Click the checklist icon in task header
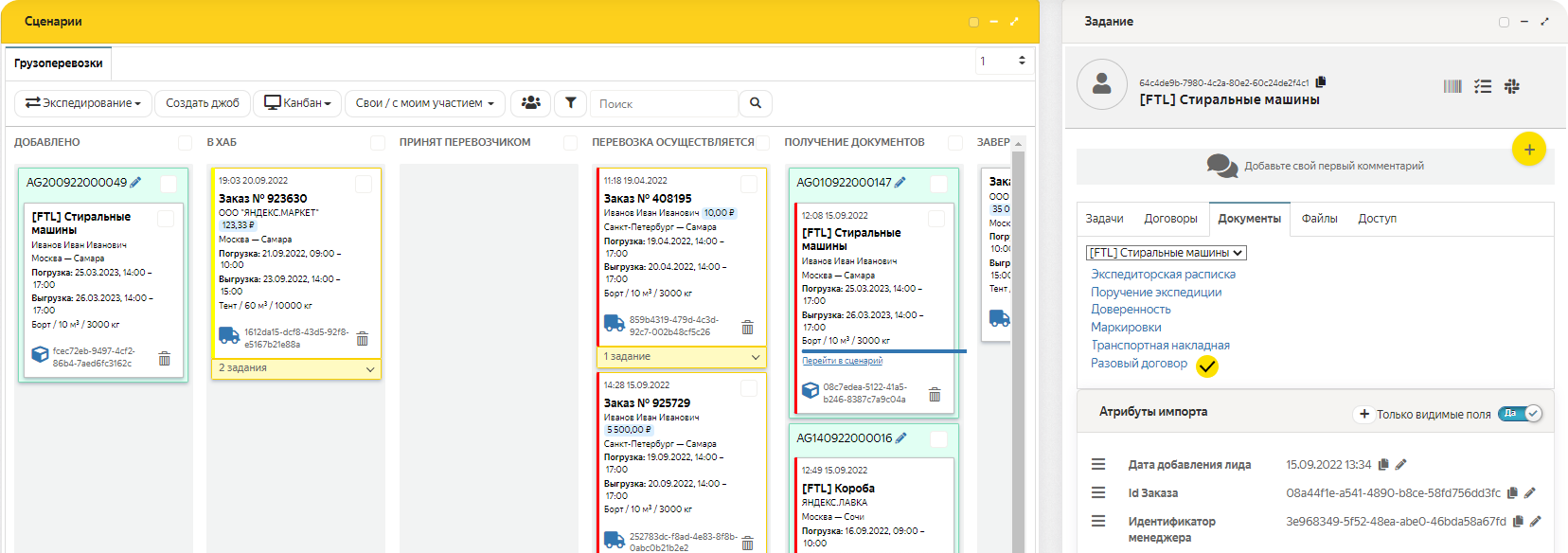 pyautogui.click(x=1483, y=86)
